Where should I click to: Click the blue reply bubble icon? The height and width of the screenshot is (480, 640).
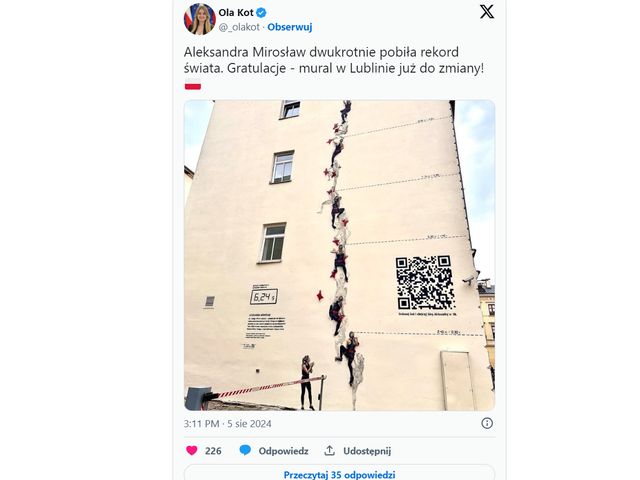click(x=245, y=451)
